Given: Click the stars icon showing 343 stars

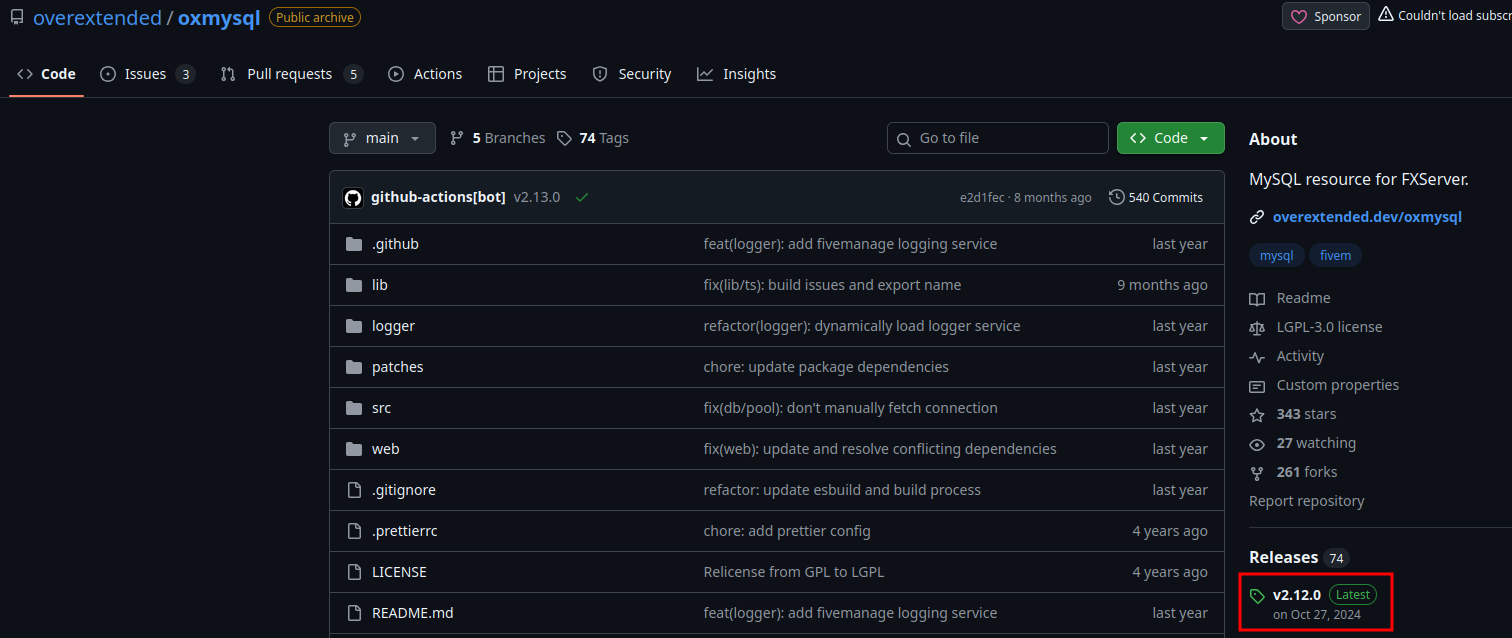Looking at the screenshot, I should click(1257, 414).
